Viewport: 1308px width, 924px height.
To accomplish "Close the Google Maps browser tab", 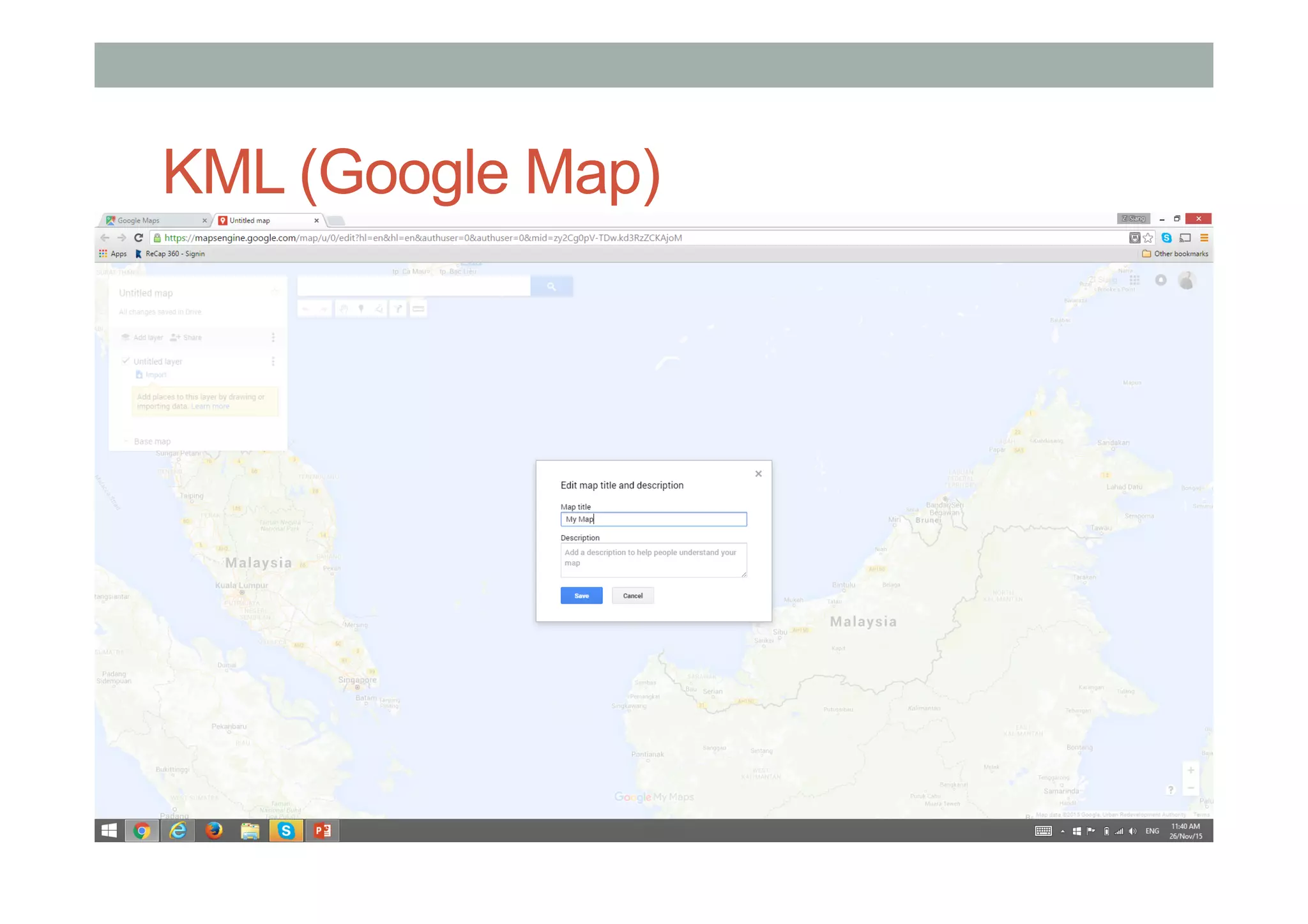I will click(204, 220).
